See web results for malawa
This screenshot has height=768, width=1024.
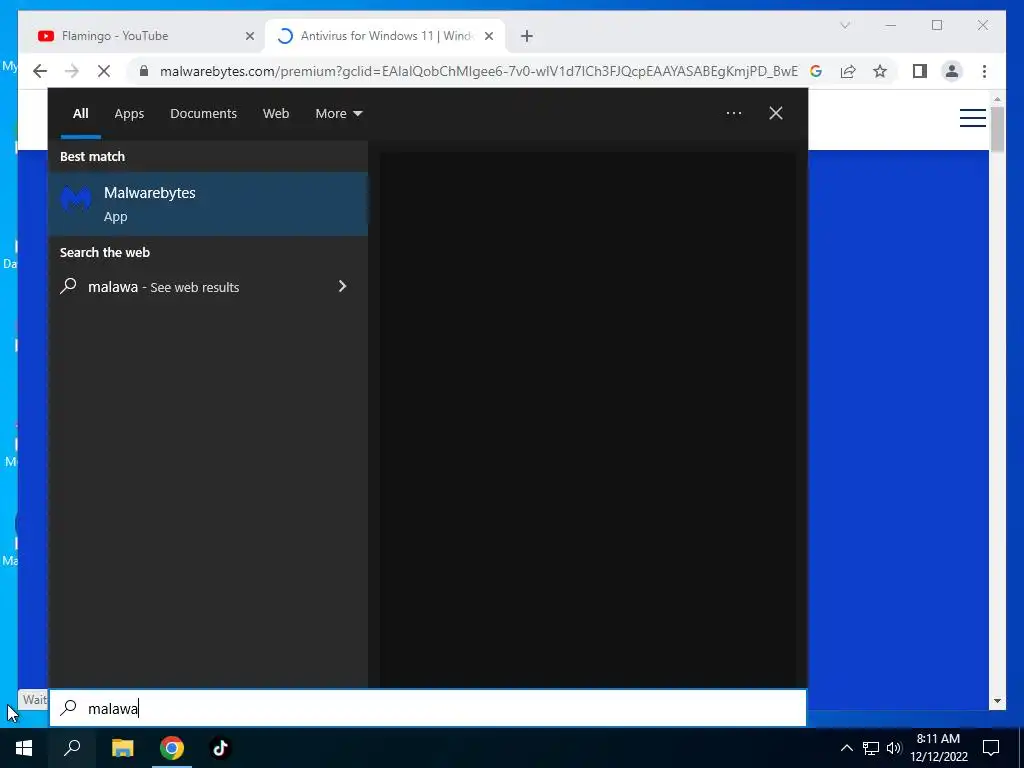click(x=208, y=287)
